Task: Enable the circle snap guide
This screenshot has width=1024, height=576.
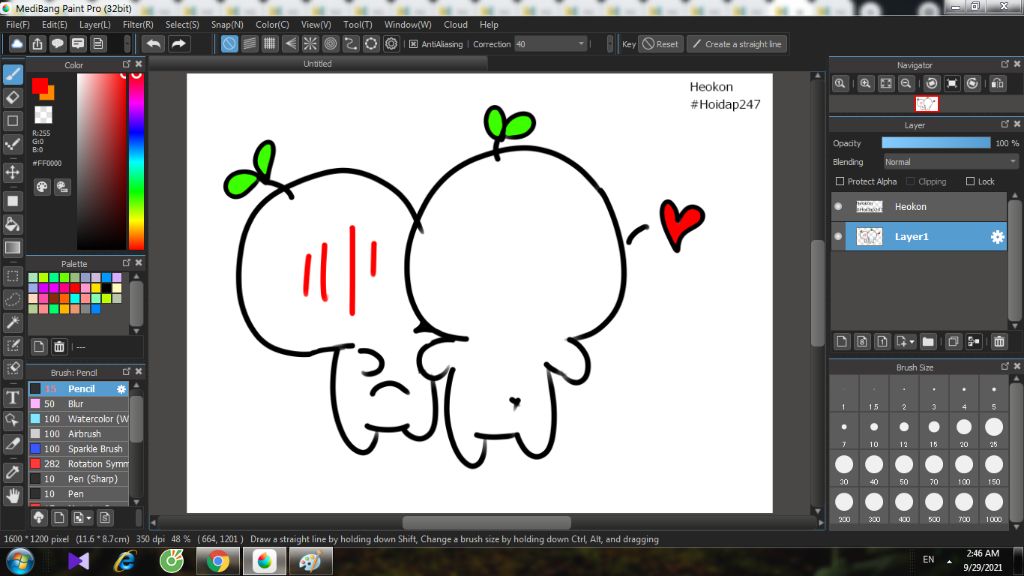Action: click(330, 44)
